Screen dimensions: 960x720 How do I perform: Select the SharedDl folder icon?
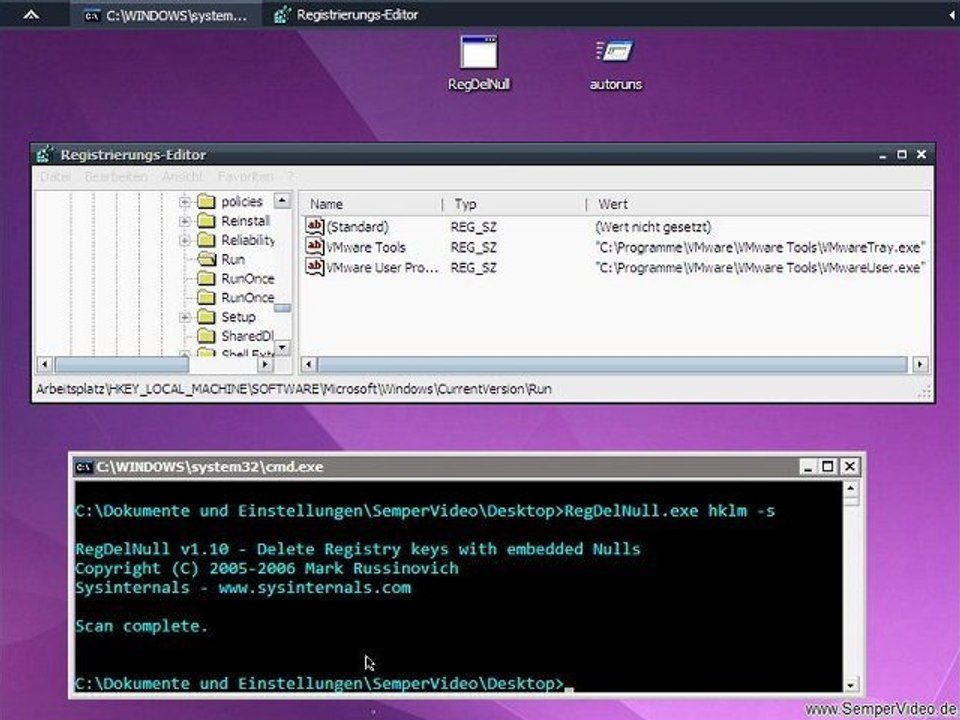(x=207, y=336)
